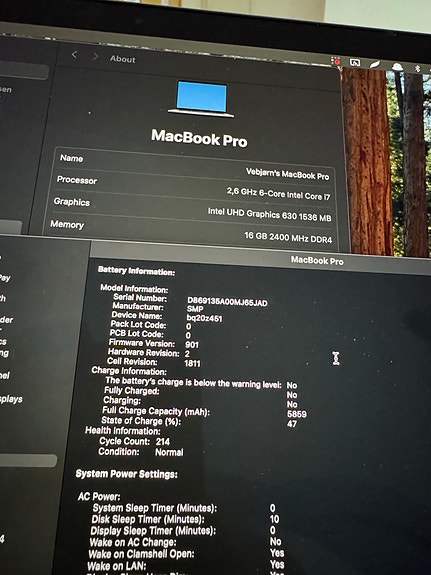
Task: Click the Full Charge Capacity value 5859
Action: click(x=297, y=414)
